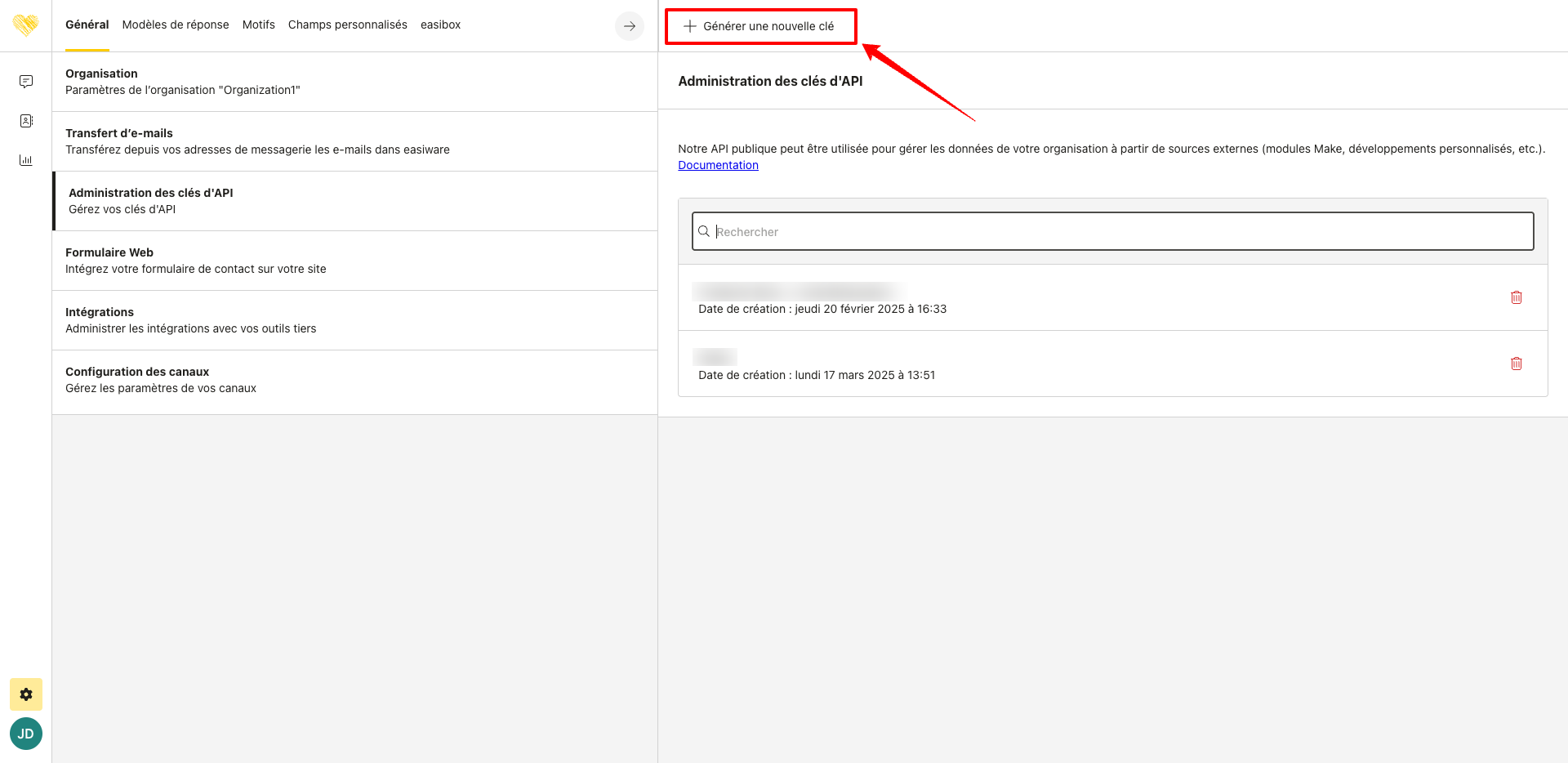
Task: Click Générer une nouvelle clé button
Action: coord(759,26)
